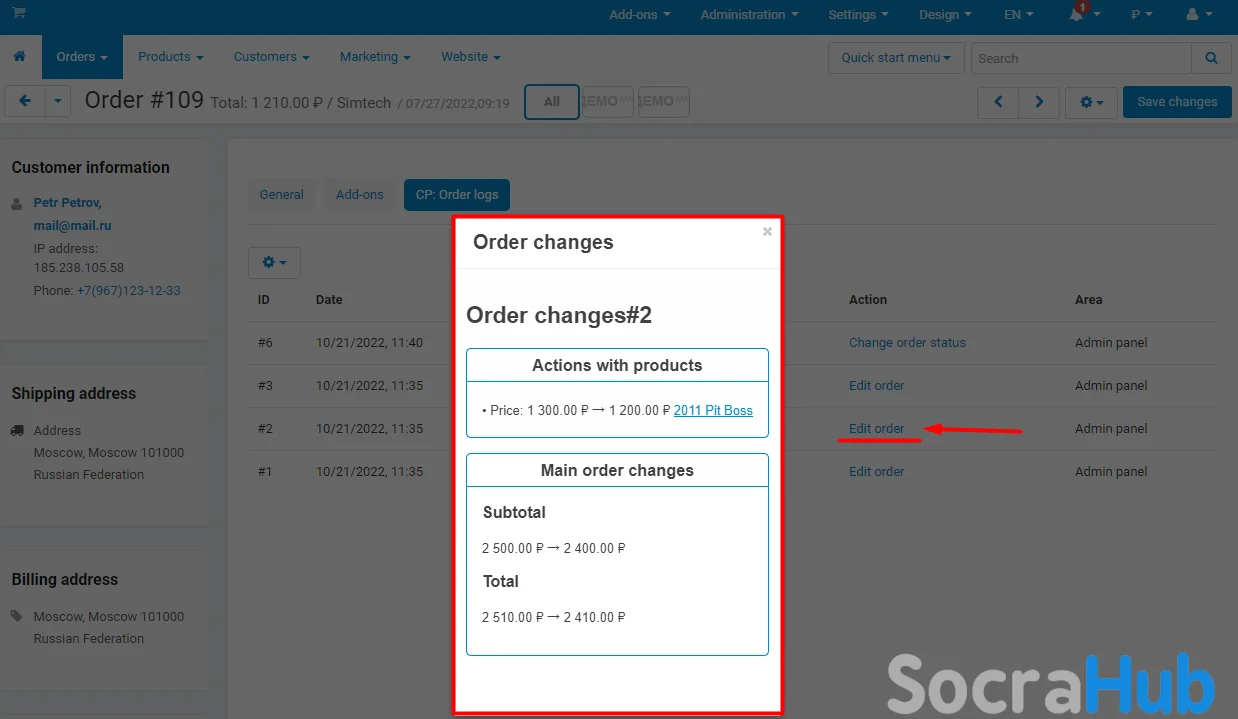Open dropdown caret next to back arrow
1238x719 pixels.
pyautogui.click(x=58, y=102)
